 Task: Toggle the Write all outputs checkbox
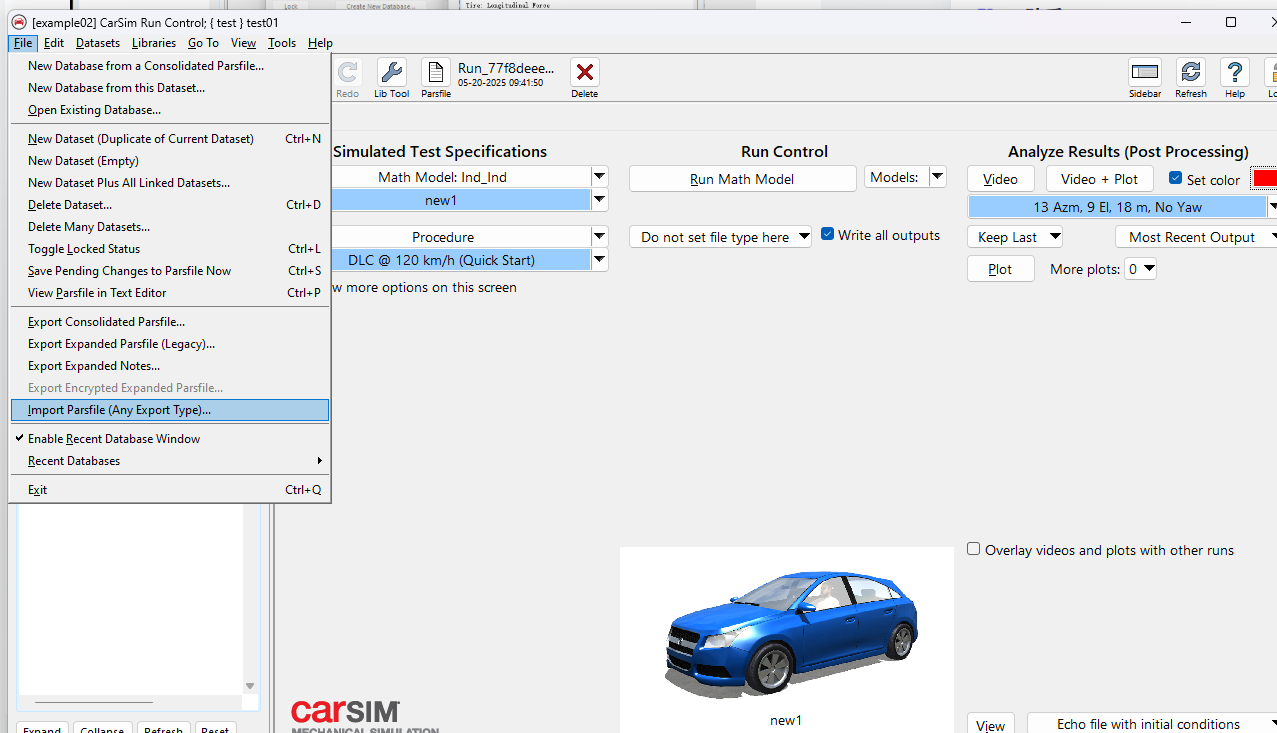[827, 234]
